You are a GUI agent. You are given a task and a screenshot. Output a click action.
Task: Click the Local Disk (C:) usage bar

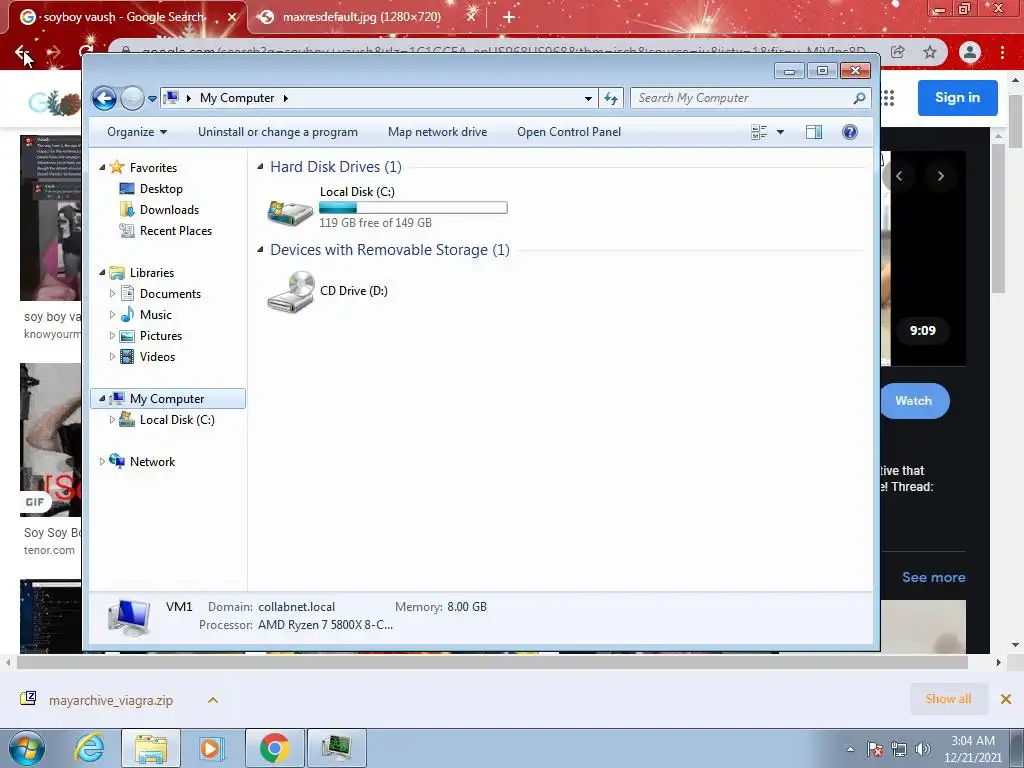413,208
